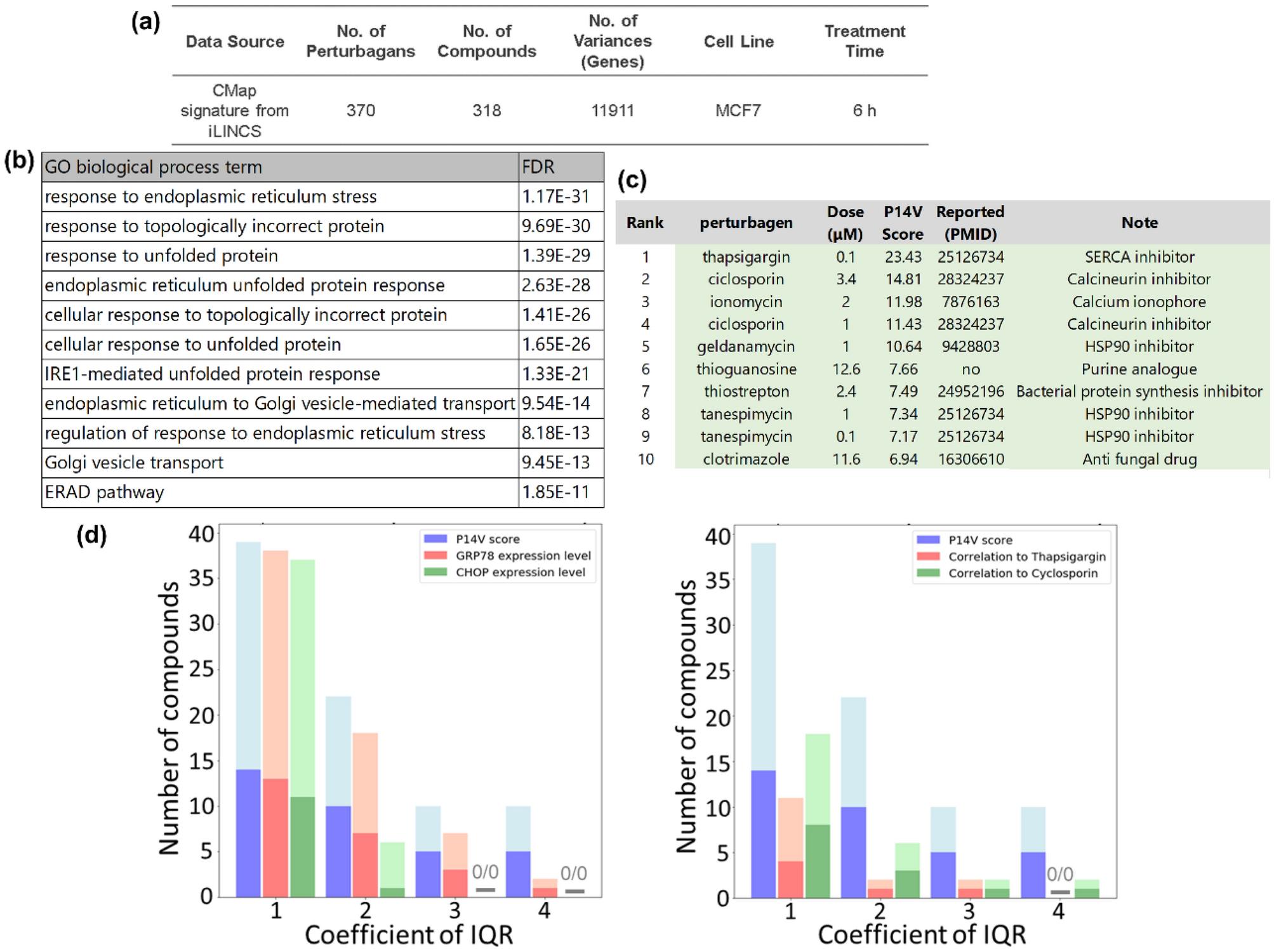Click the FDR value 1.85E-11
Image resolution: width=1274 pixels, height=952 pixels.
(556, 493)
